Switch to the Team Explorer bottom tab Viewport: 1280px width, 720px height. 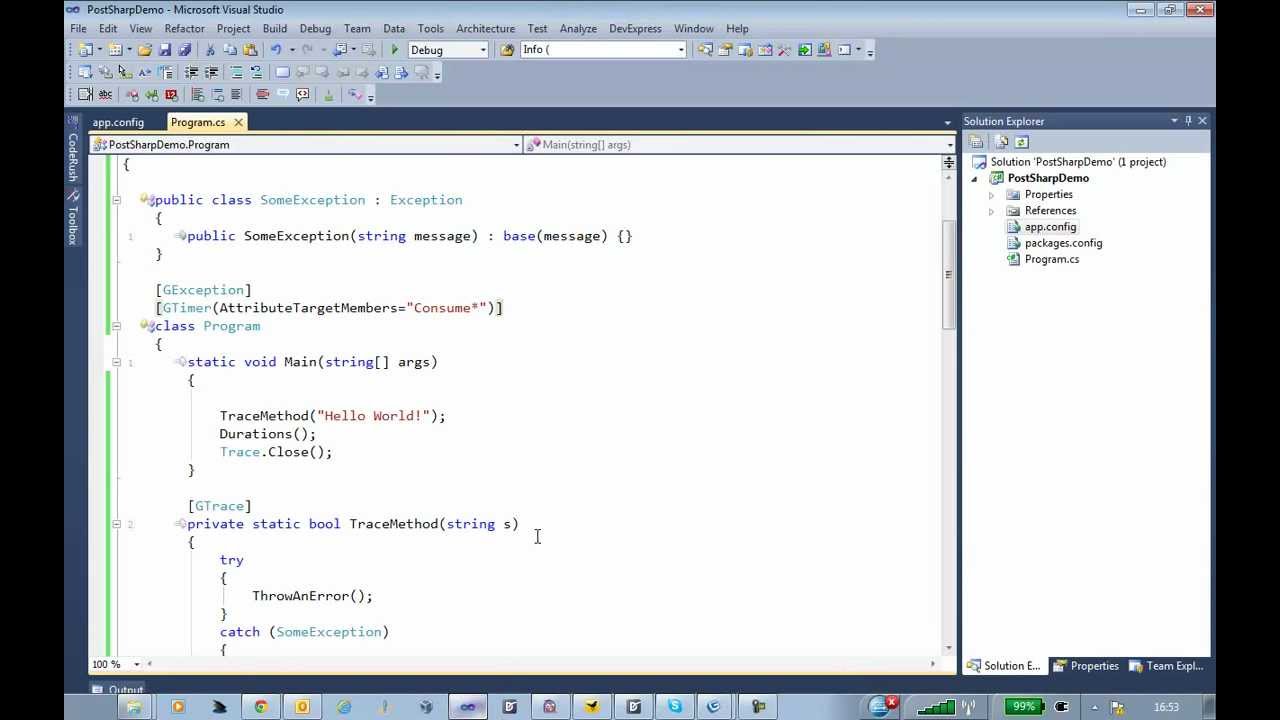[x=1167, y=666]
